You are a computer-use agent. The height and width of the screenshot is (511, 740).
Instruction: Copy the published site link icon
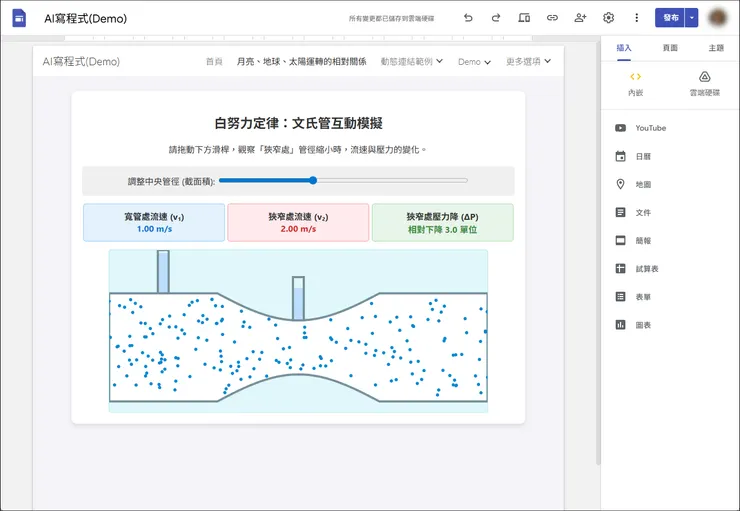tap(552, 18)
